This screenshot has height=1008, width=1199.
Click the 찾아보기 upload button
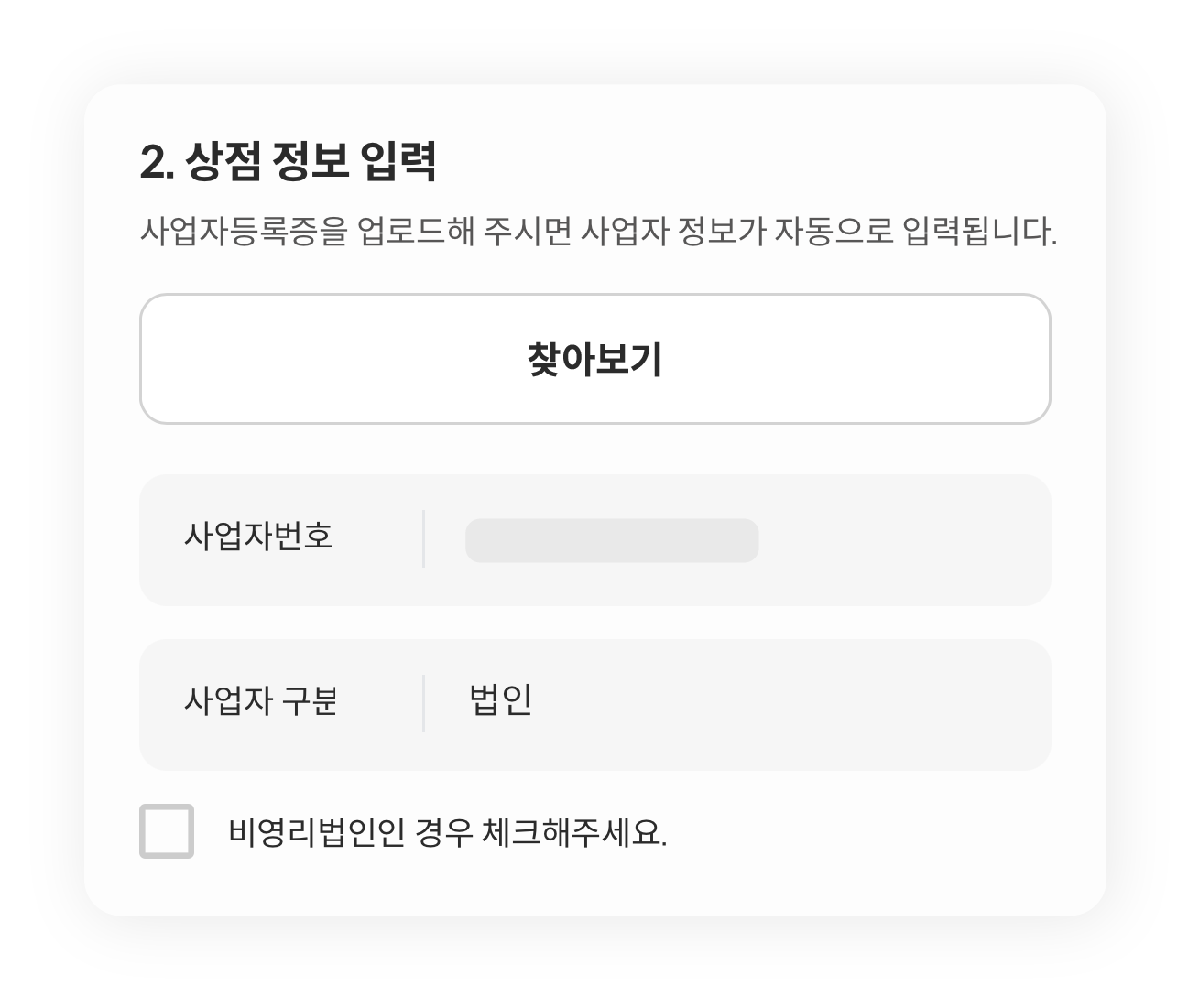click(x=594, y=359)
